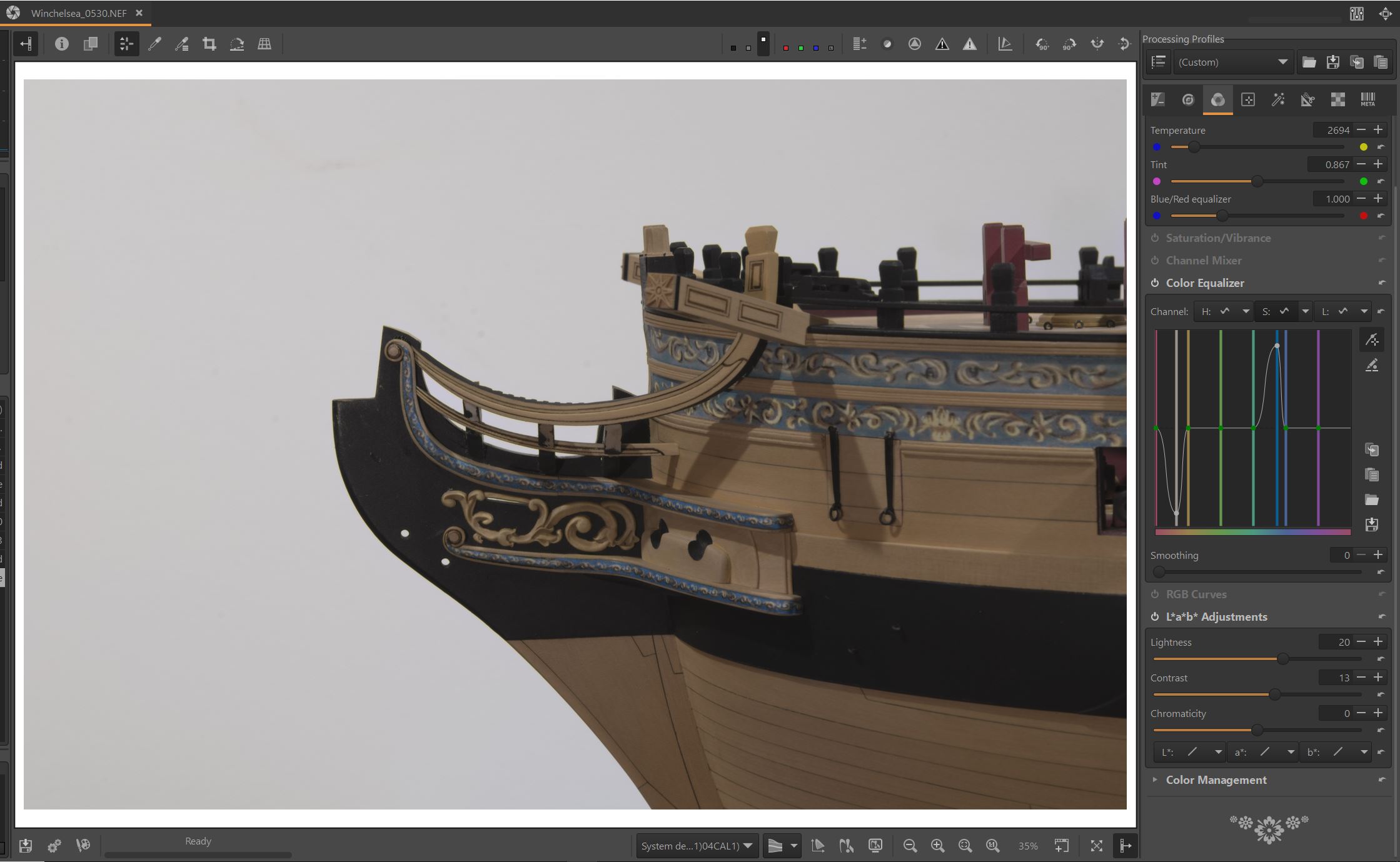Save the current processing profile
The image size is (1400, 862).
click(x=1332, y=62)
